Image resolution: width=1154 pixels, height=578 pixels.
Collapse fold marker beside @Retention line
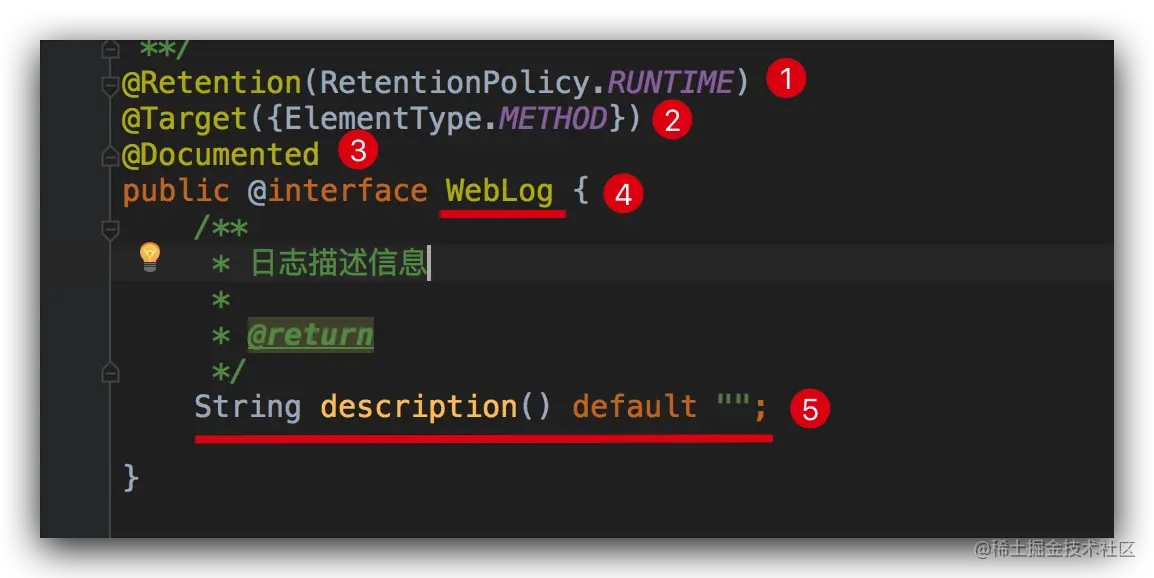110,85
